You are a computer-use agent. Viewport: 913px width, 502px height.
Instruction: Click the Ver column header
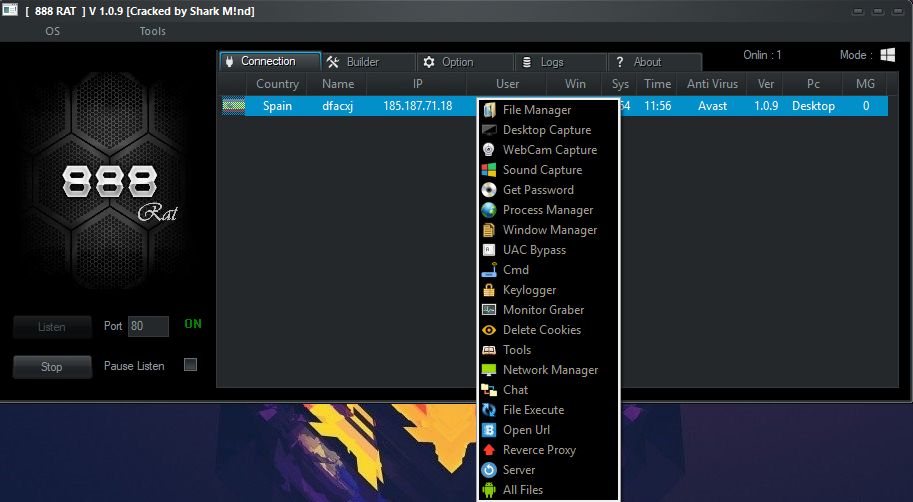766,84
